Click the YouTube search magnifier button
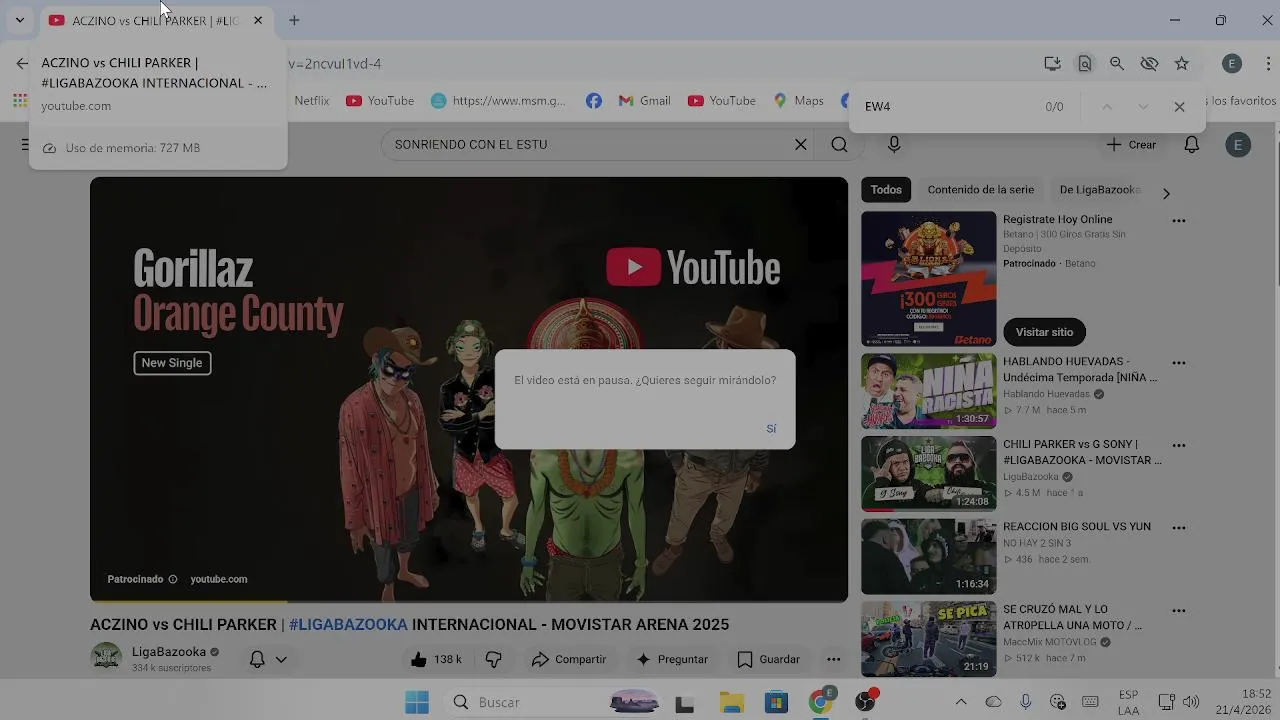1280x720 pixels. tap(839, 144)
